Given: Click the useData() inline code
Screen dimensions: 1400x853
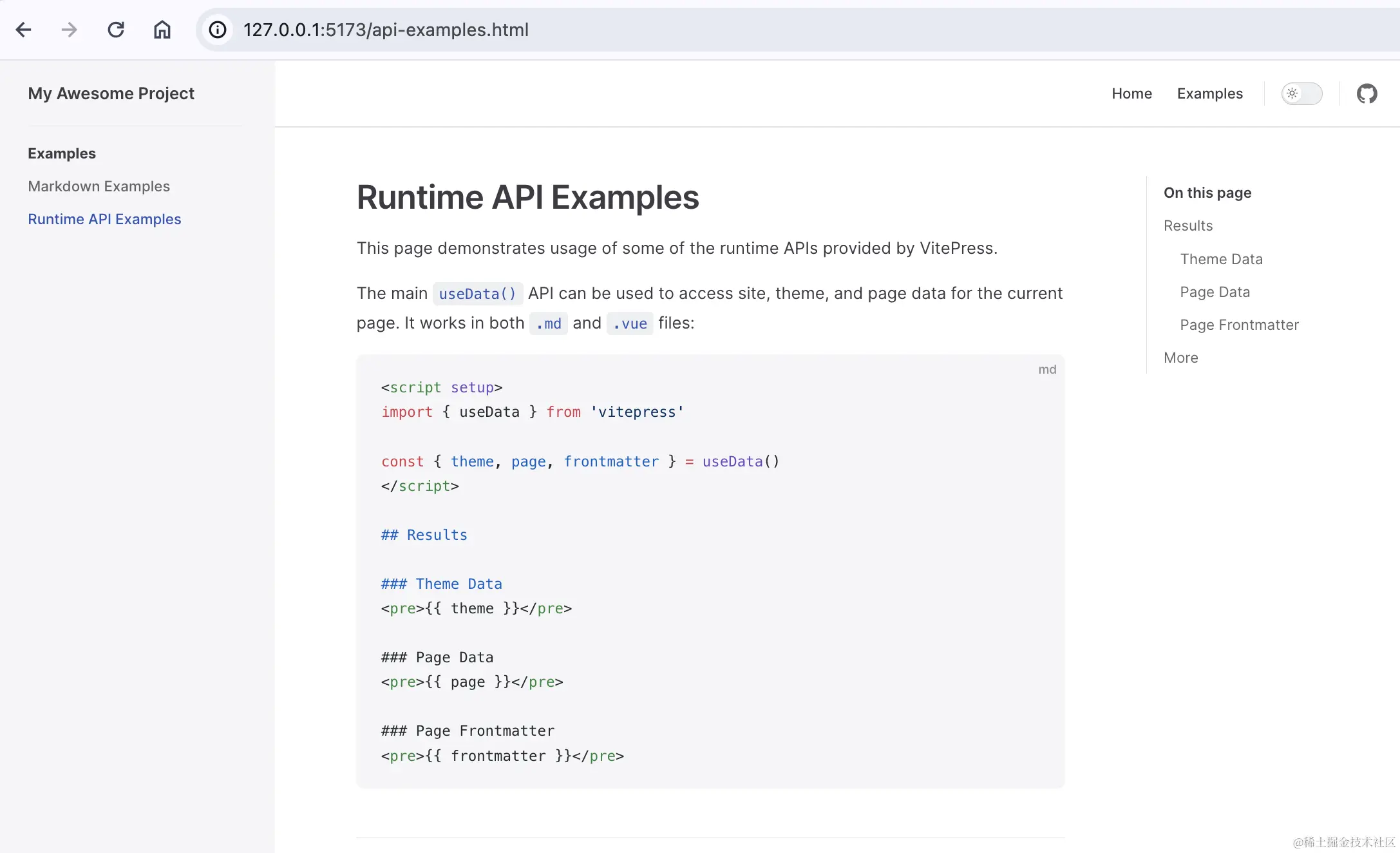Looking at the screenshot, I should 477,294.
